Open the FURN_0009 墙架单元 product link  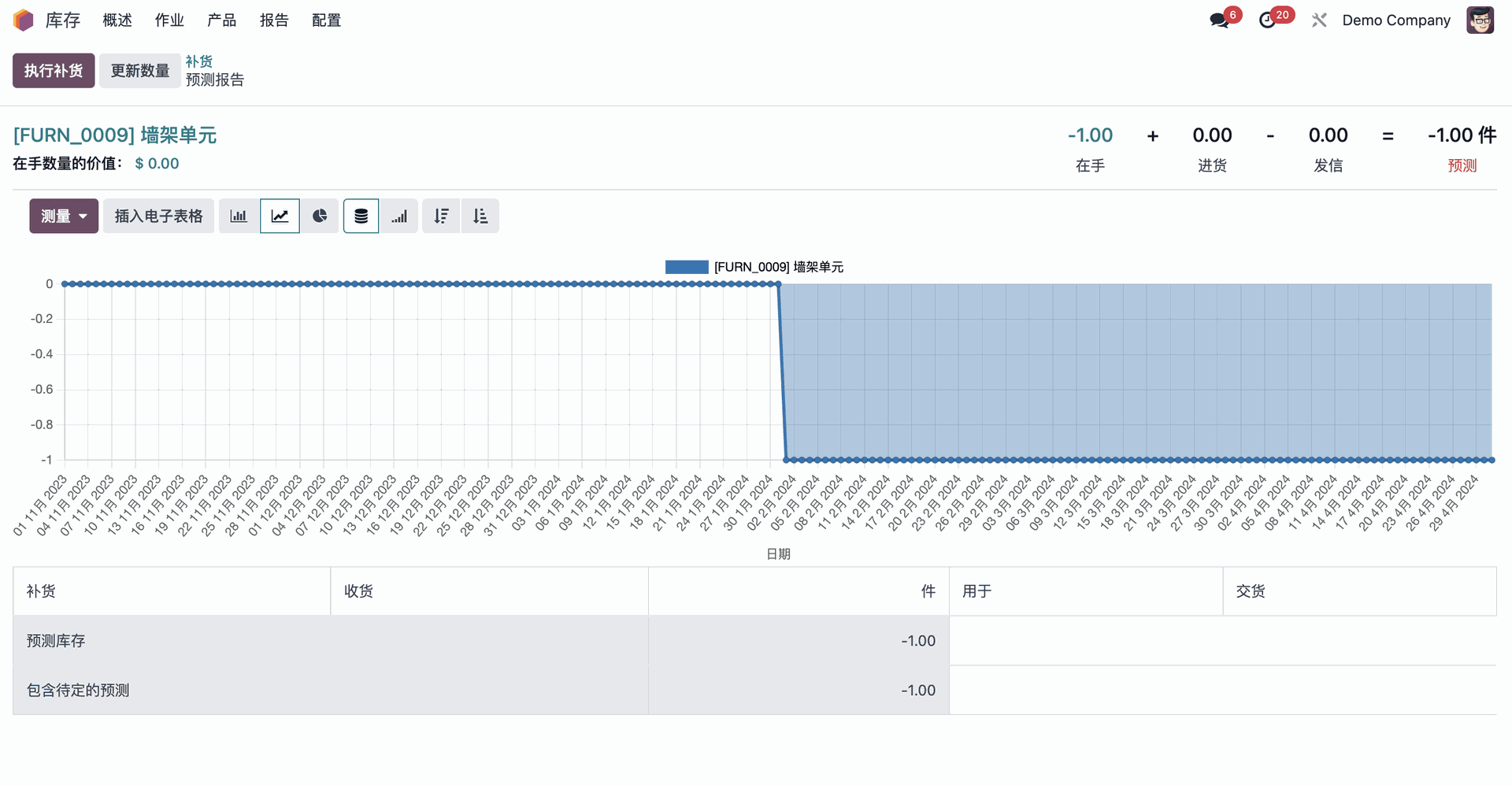click(x=115, y=135)
